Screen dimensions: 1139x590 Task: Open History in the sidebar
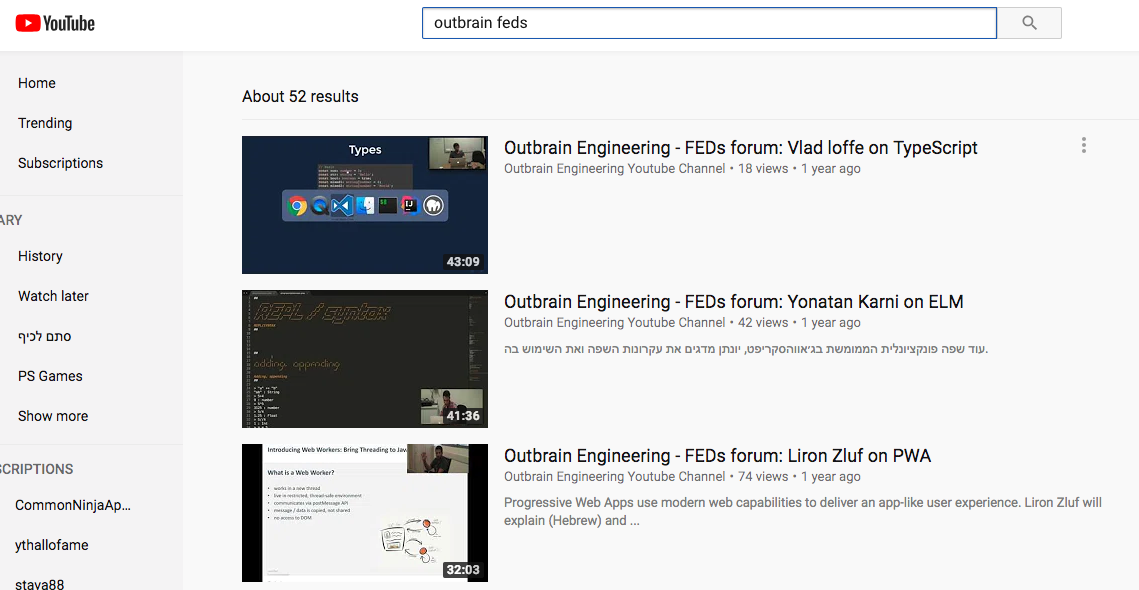pyautogui.click(x=40, y=256)
